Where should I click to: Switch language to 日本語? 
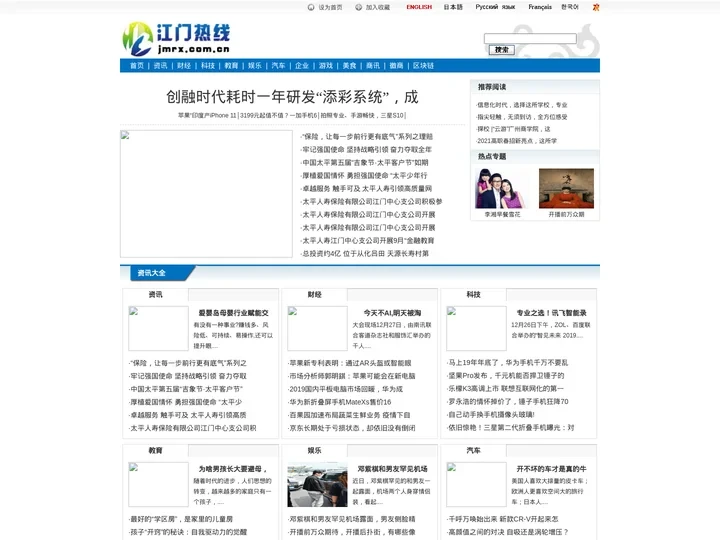pos(453,7)
